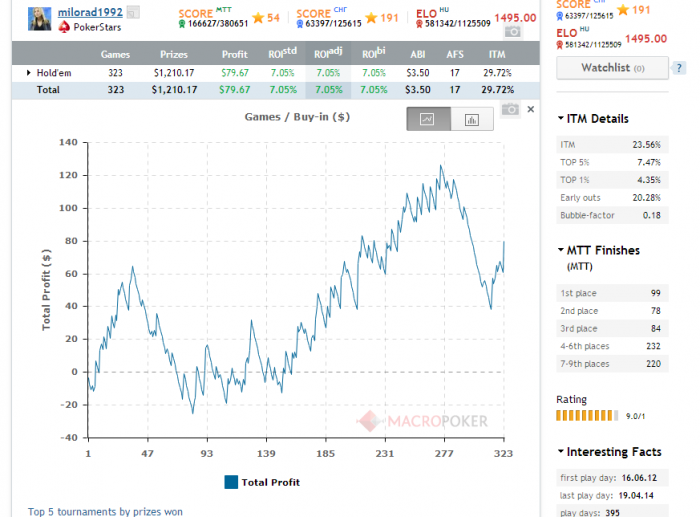Click the blue ribbon icon by 63397/125615
This screenshot has height=517, width=700.
[300, 24]
